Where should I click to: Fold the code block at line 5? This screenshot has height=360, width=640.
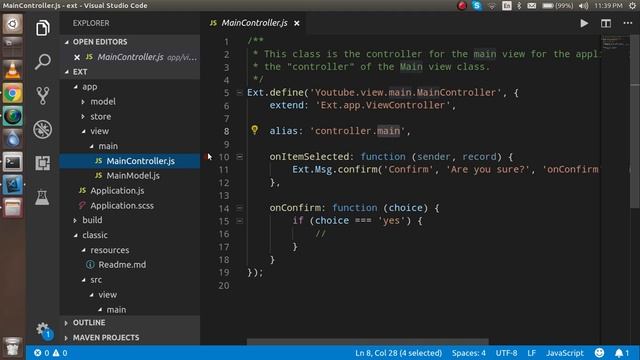(x=239, y=93)
